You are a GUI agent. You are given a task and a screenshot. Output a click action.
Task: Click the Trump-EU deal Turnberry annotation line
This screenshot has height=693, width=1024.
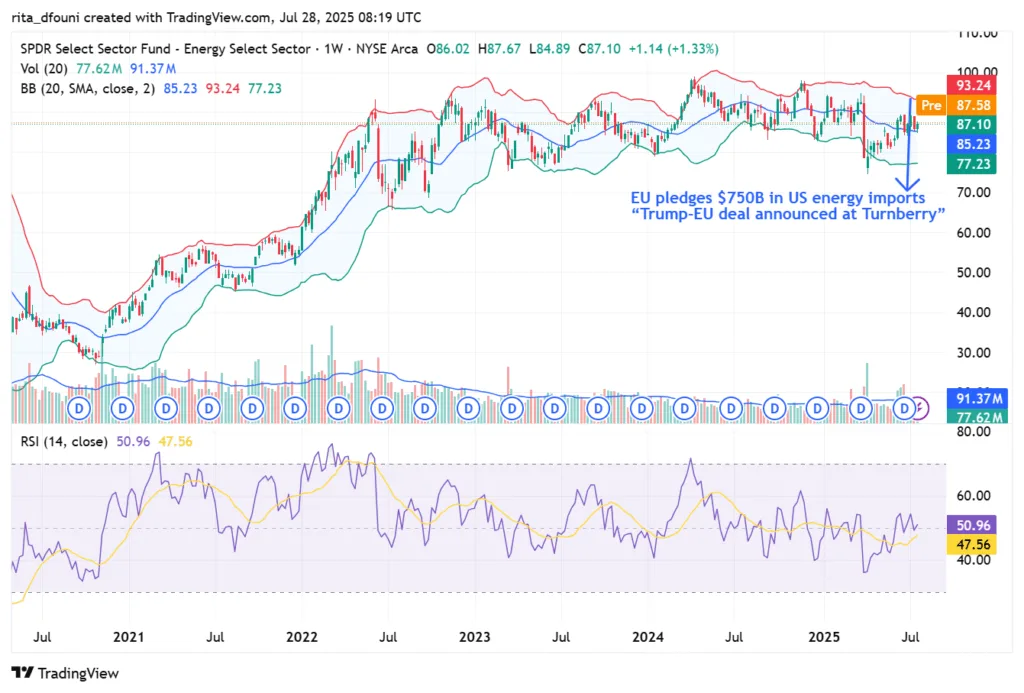(788, 214)
